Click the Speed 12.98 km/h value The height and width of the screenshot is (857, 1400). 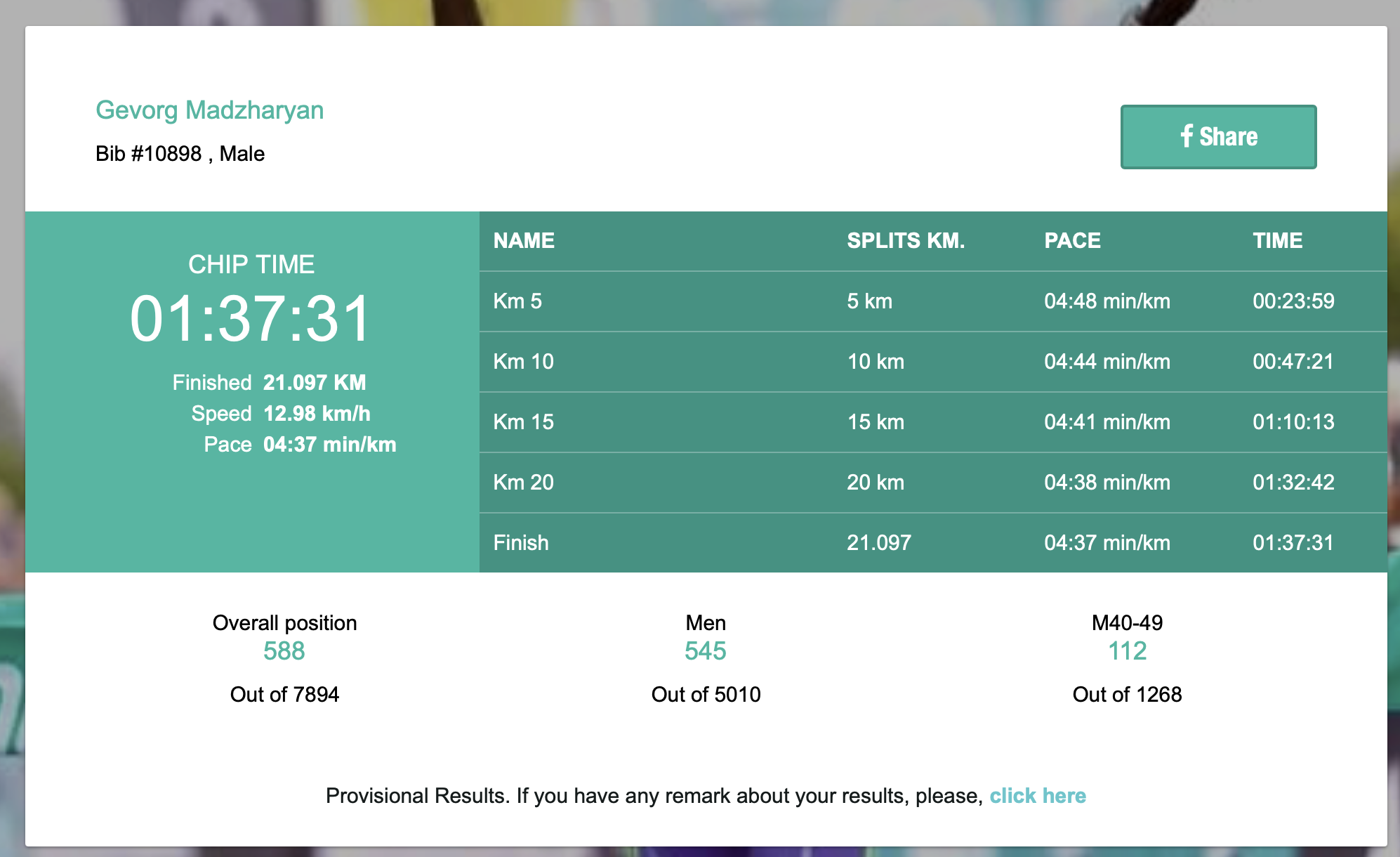point(317,414)
